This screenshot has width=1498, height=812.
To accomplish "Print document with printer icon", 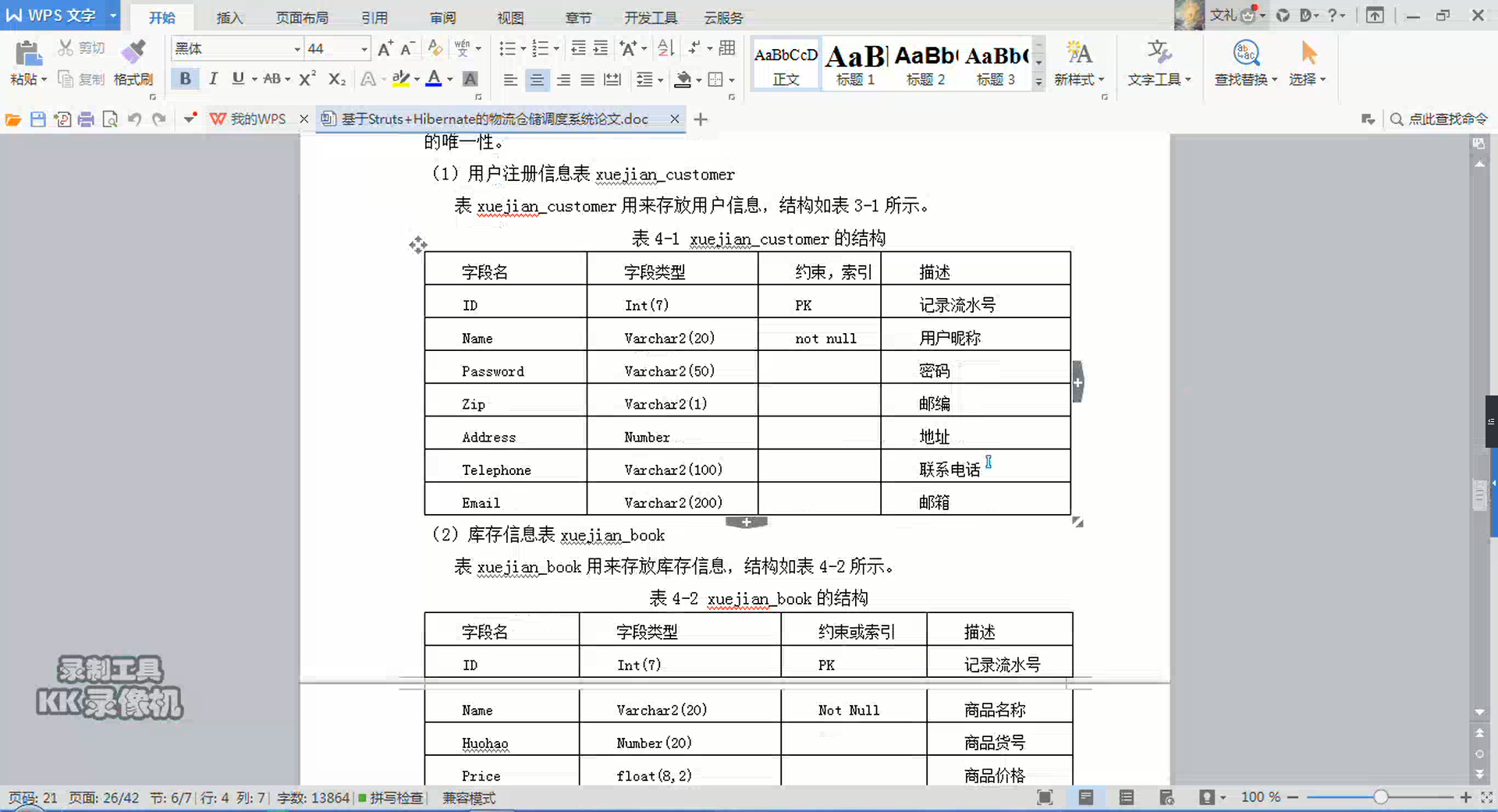I will tap(86, 119).
